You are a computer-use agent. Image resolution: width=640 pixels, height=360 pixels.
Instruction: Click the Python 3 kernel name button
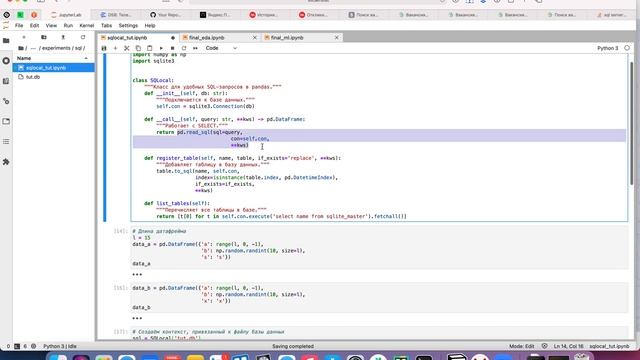pyautogui.click(x=607, y=48)
